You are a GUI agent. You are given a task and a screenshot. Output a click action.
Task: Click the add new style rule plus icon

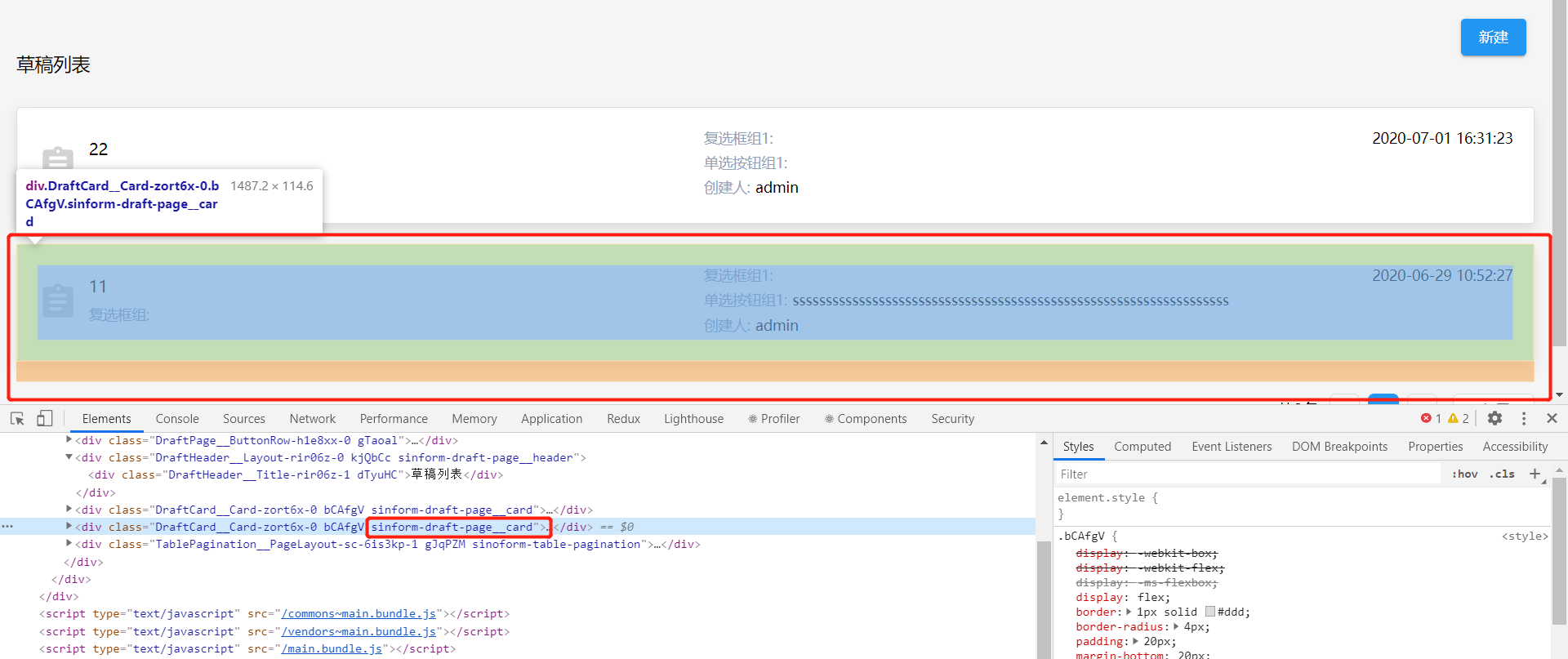1535,474
